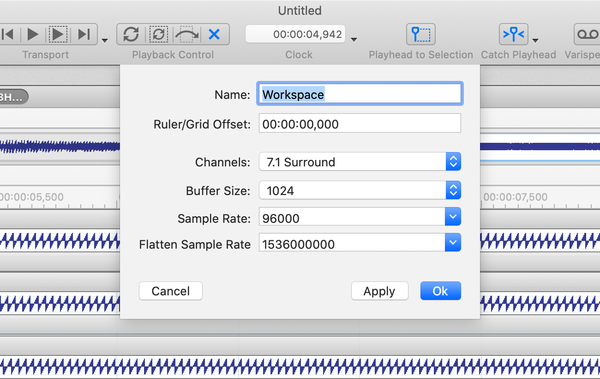
Task: Open the Channels 7.1 Surround popup
Action: pos(360,162)
